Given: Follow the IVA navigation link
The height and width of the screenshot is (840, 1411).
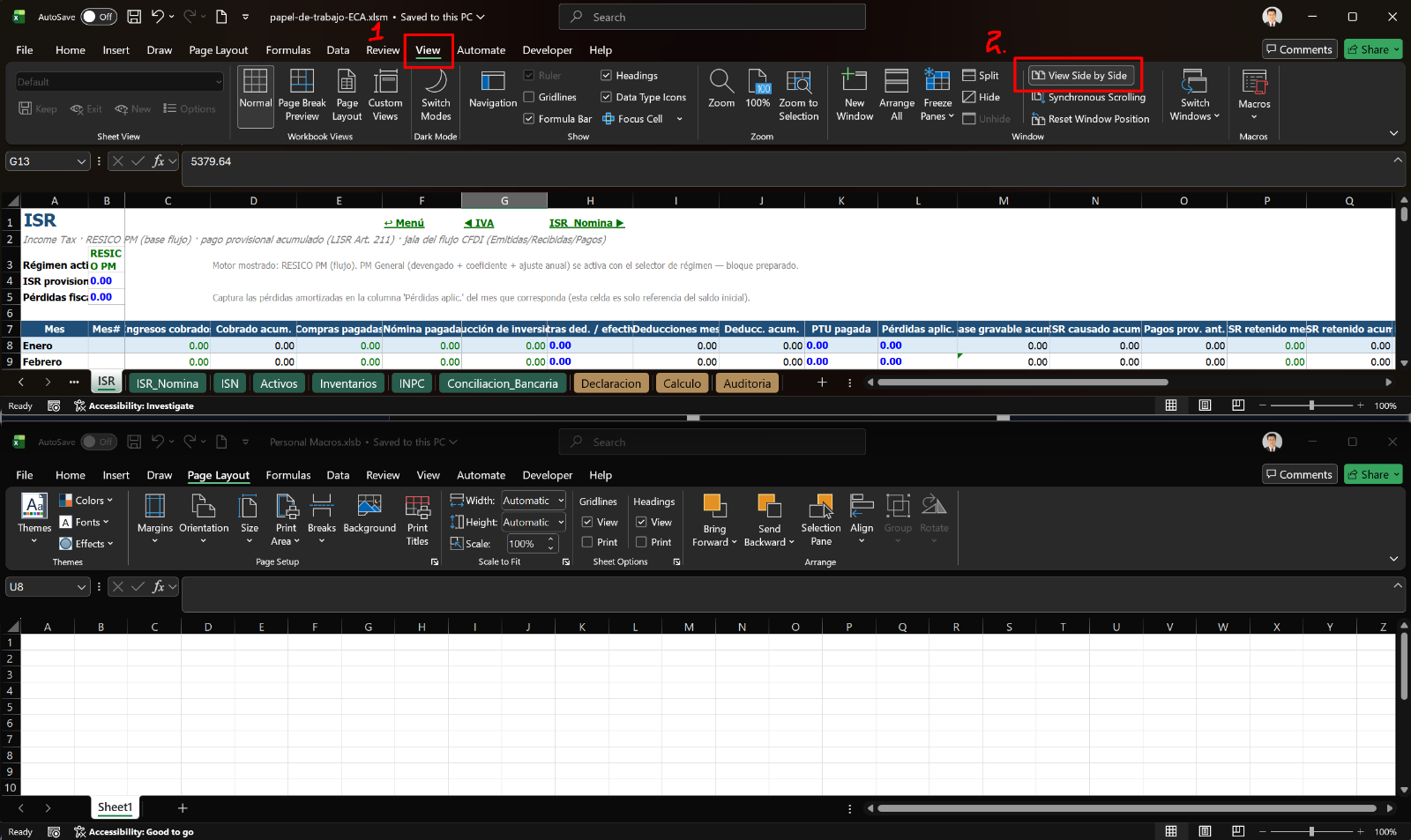Looking at the screenshot, I should point(479,223).
